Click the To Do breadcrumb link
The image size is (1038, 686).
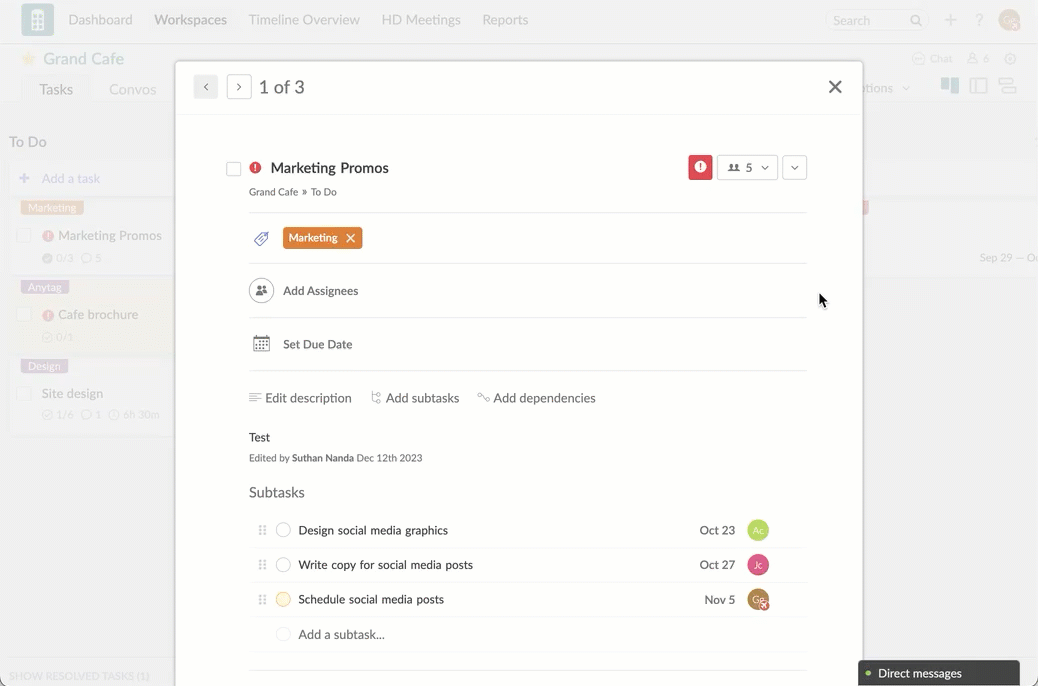pyautogui.click(x=324, y=192)
